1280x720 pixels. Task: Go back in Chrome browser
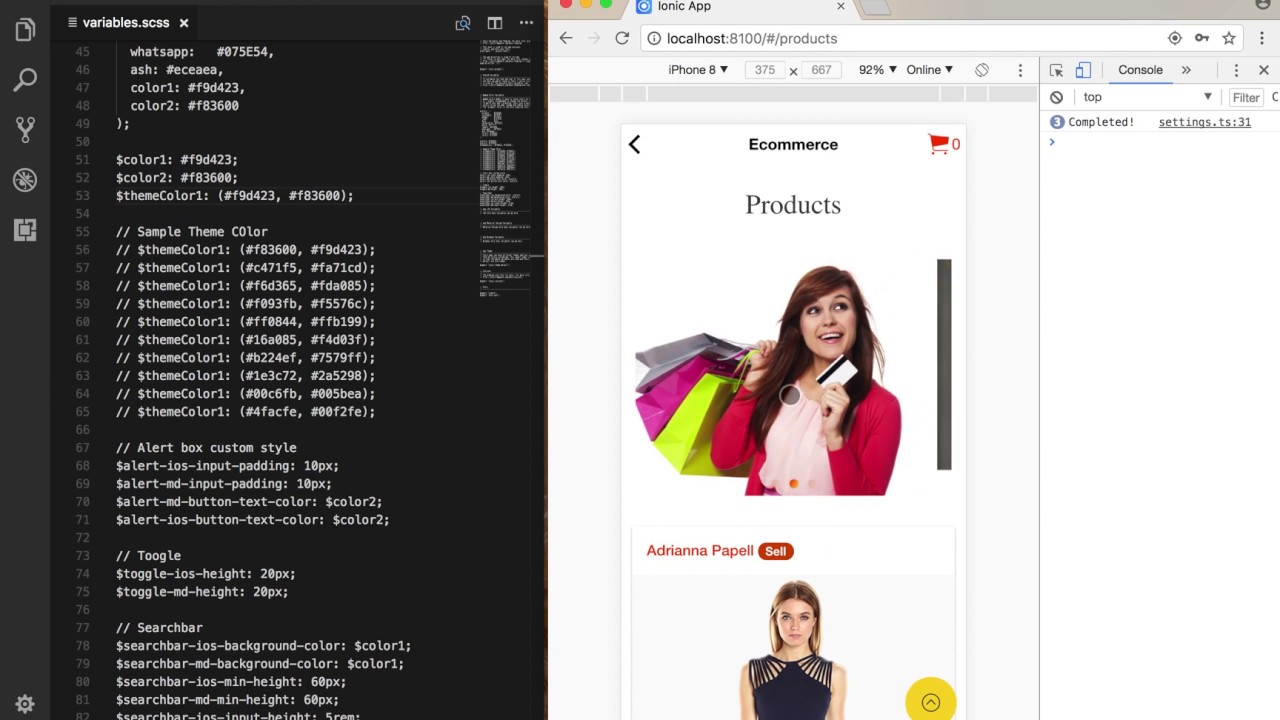pyautogui.click(x=566, y=38)
